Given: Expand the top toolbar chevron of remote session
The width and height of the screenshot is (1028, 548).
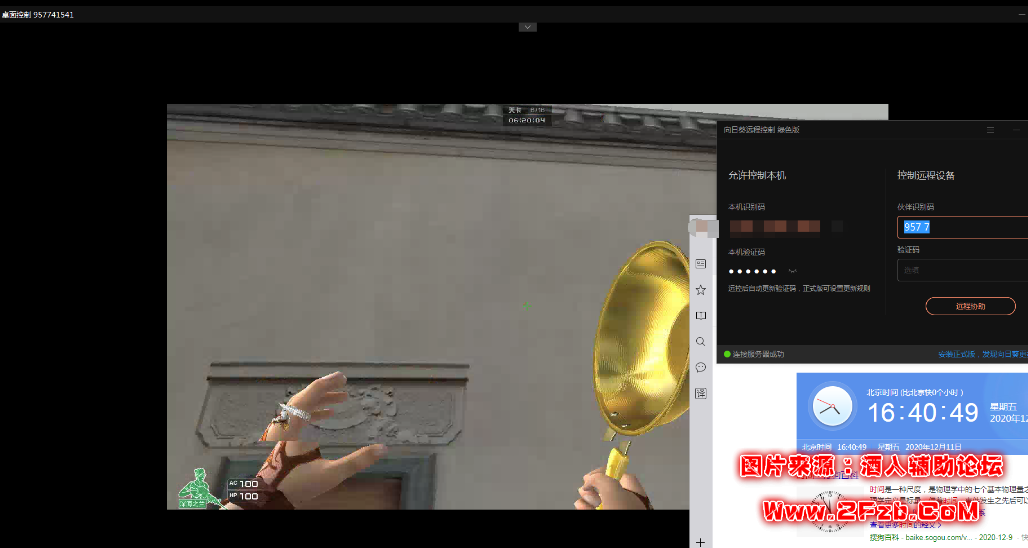Looking at the screenshot, I should coord(528,28).
